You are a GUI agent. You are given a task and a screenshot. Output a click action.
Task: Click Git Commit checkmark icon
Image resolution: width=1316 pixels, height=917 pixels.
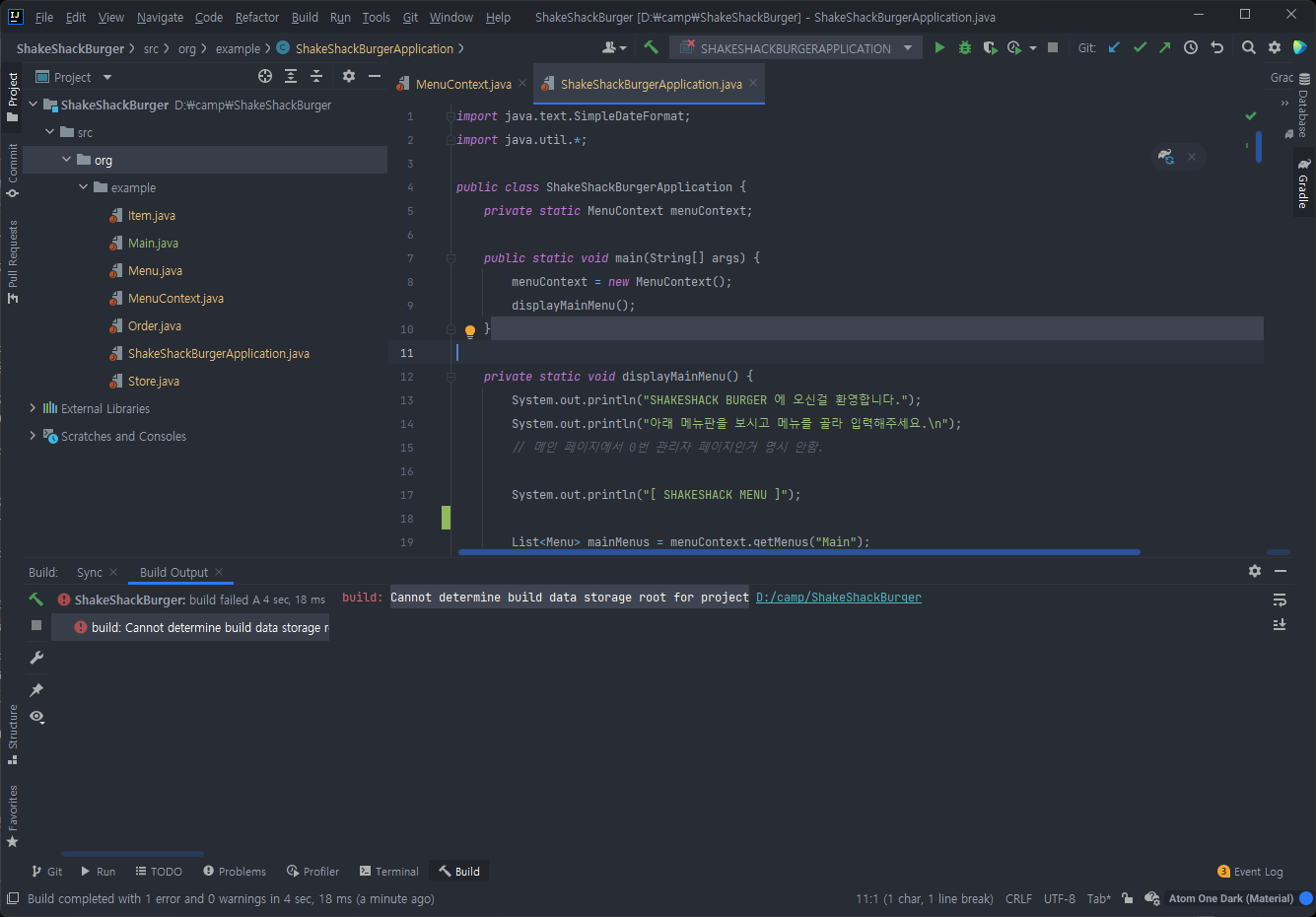pyautogui.click(x=1140, y=47)
